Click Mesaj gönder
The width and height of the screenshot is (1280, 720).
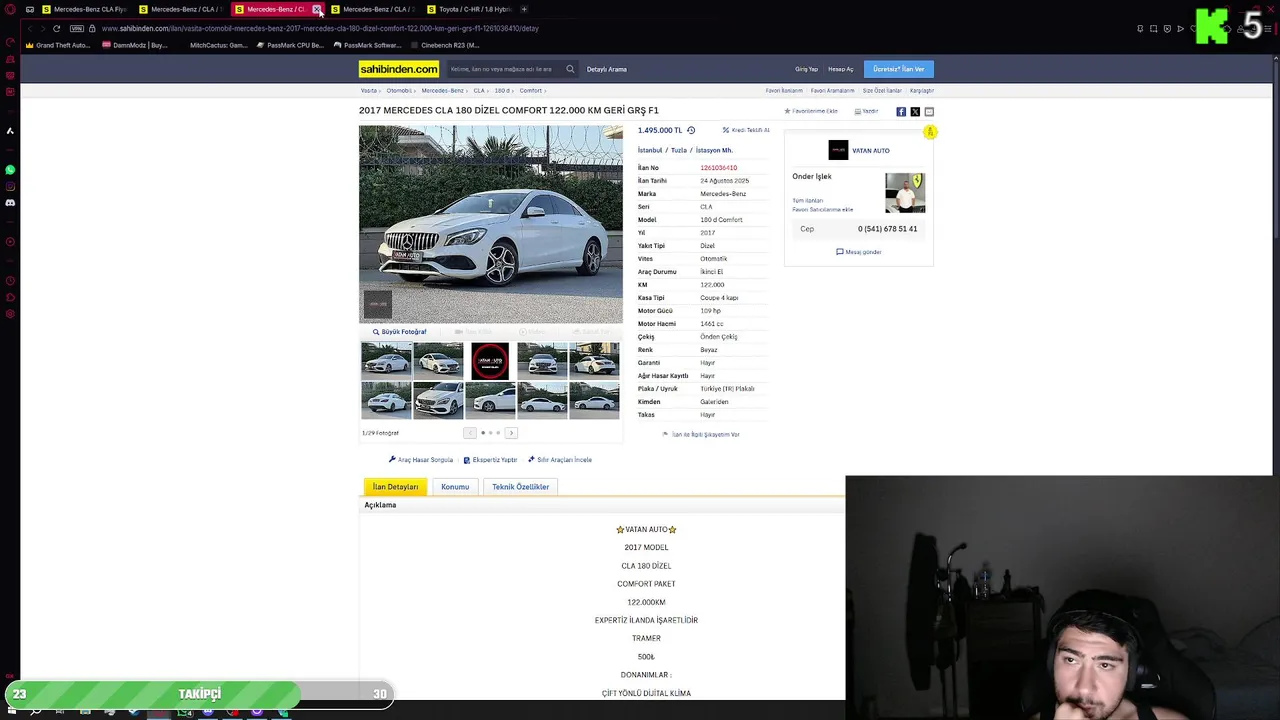[859, 252]
